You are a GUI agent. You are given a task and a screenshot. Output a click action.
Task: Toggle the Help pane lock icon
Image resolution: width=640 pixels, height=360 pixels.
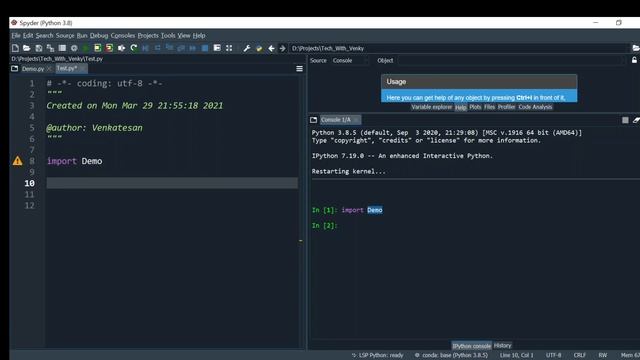point(634,60)
